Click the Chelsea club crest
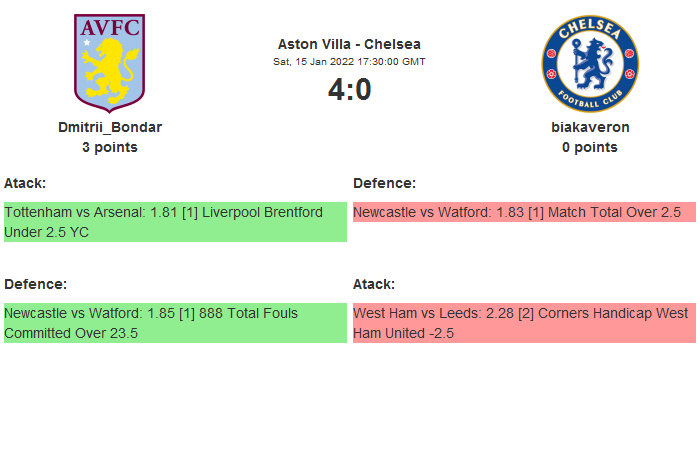The height and width of the screenshot is (460, 700). coord(590,62)
